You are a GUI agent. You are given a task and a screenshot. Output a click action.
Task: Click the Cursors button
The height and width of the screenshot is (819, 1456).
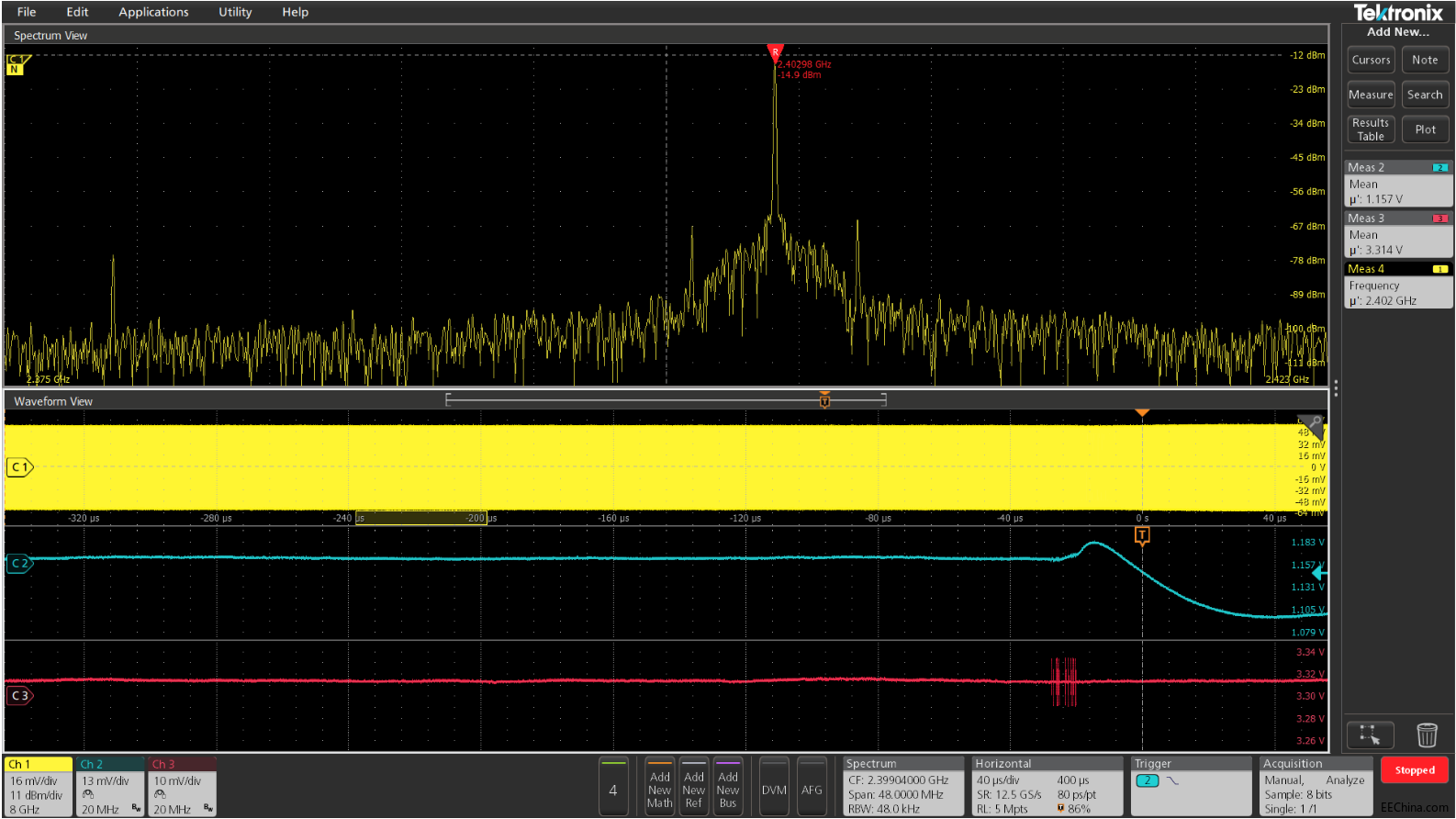click(x=1371, y=60)
